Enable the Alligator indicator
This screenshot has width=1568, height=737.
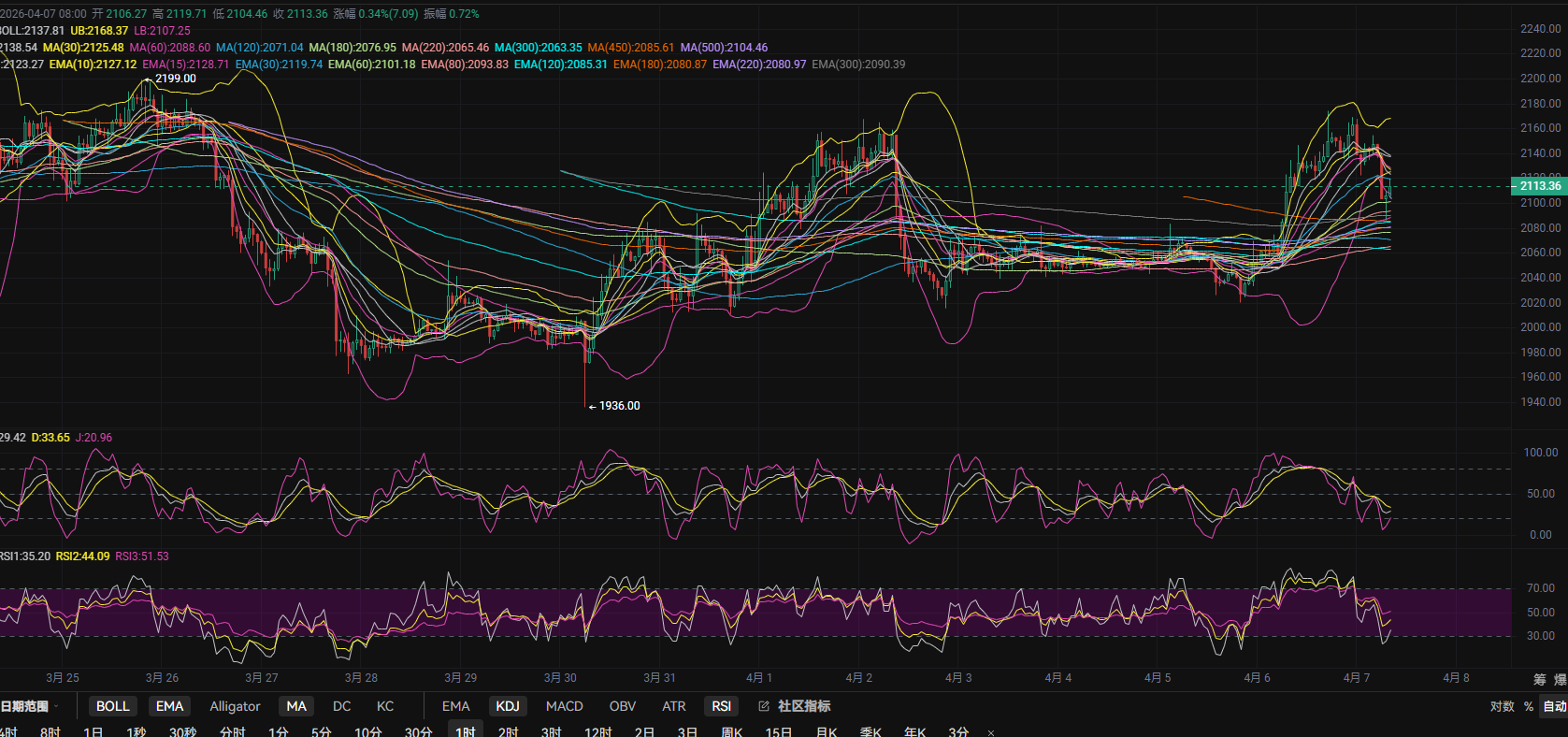(235, 706)
